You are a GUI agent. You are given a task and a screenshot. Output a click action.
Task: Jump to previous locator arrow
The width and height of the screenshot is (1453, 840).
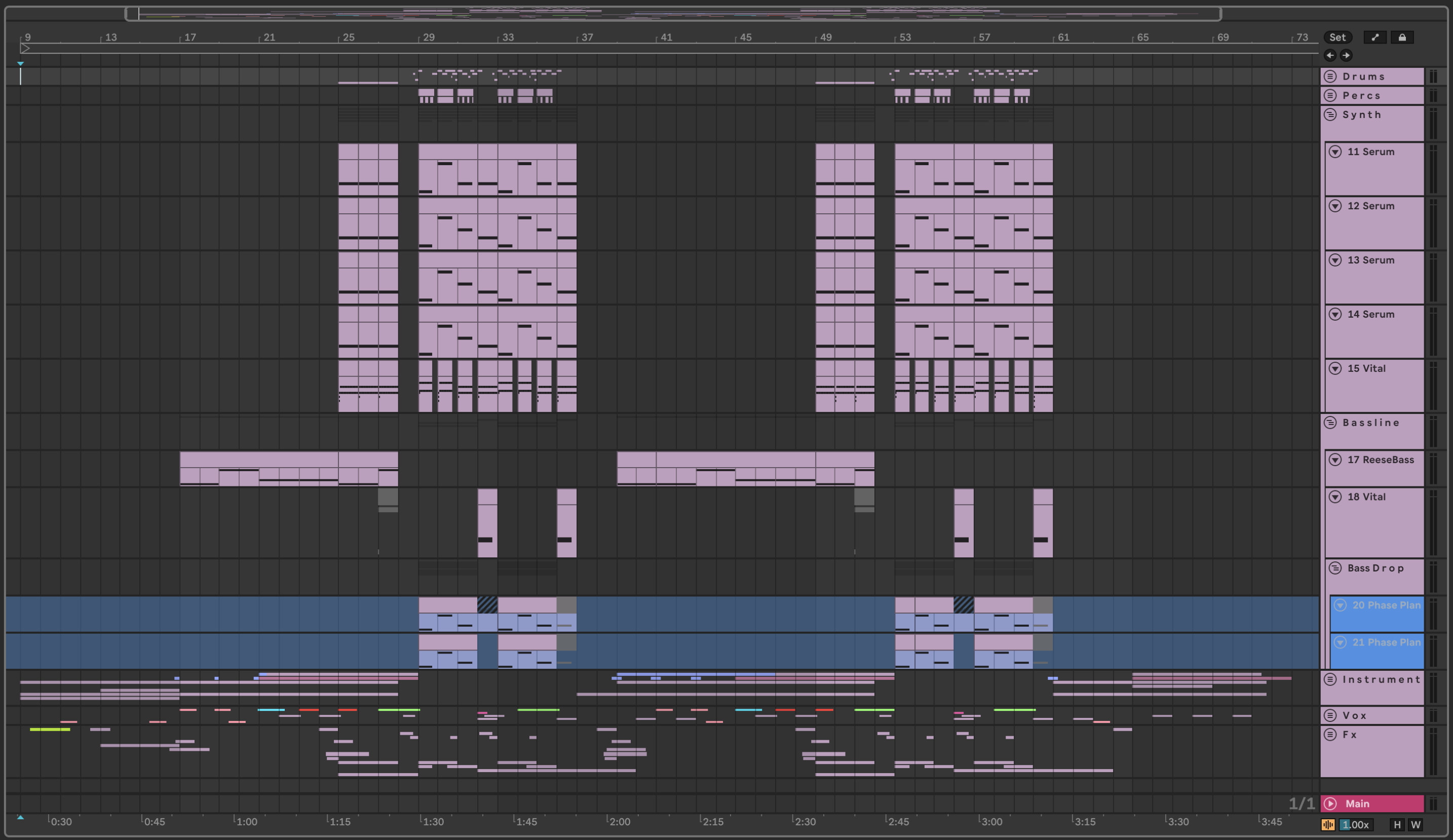tap(1330, 55)
